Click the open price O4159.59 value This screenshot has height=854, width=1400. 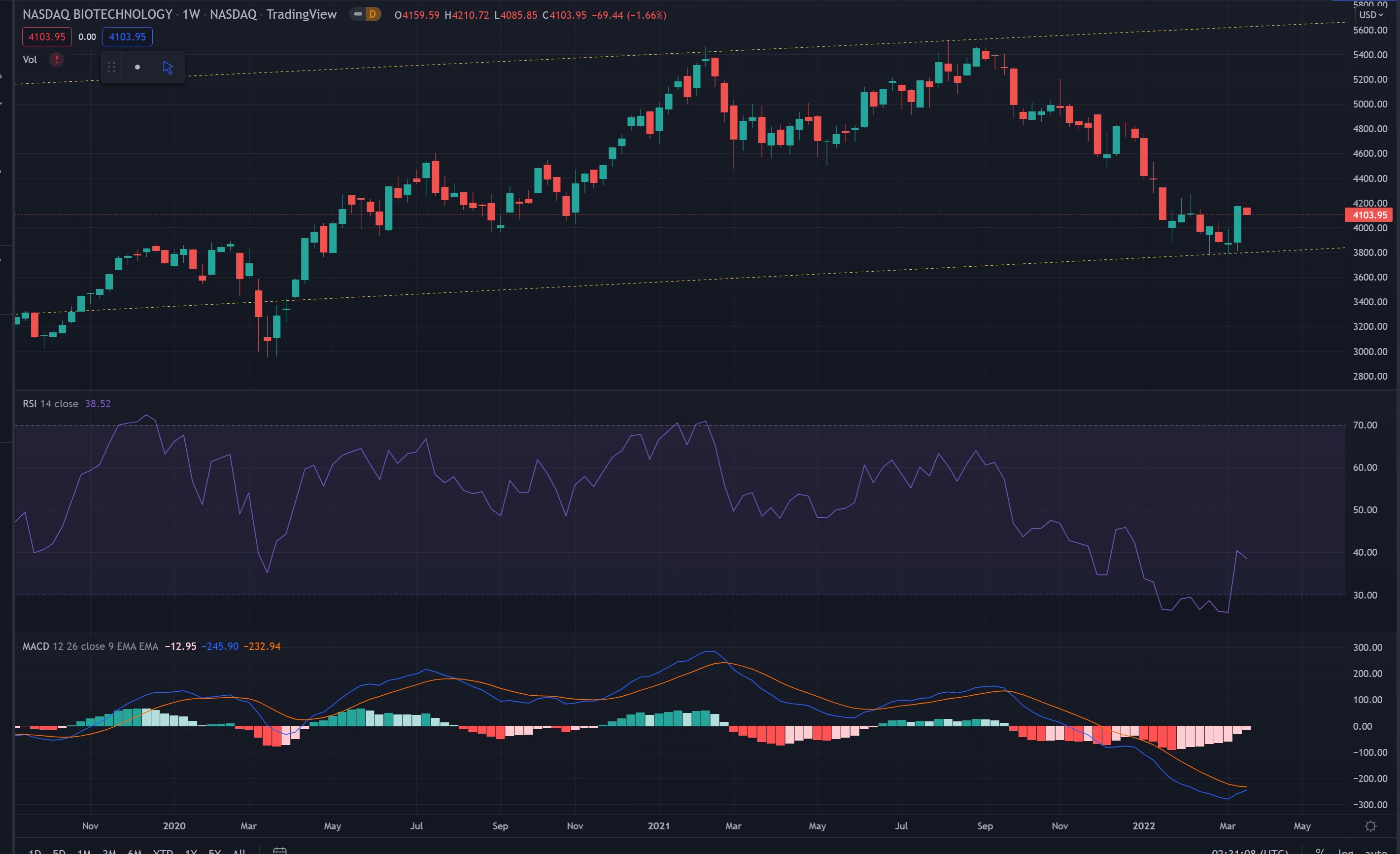416,15
